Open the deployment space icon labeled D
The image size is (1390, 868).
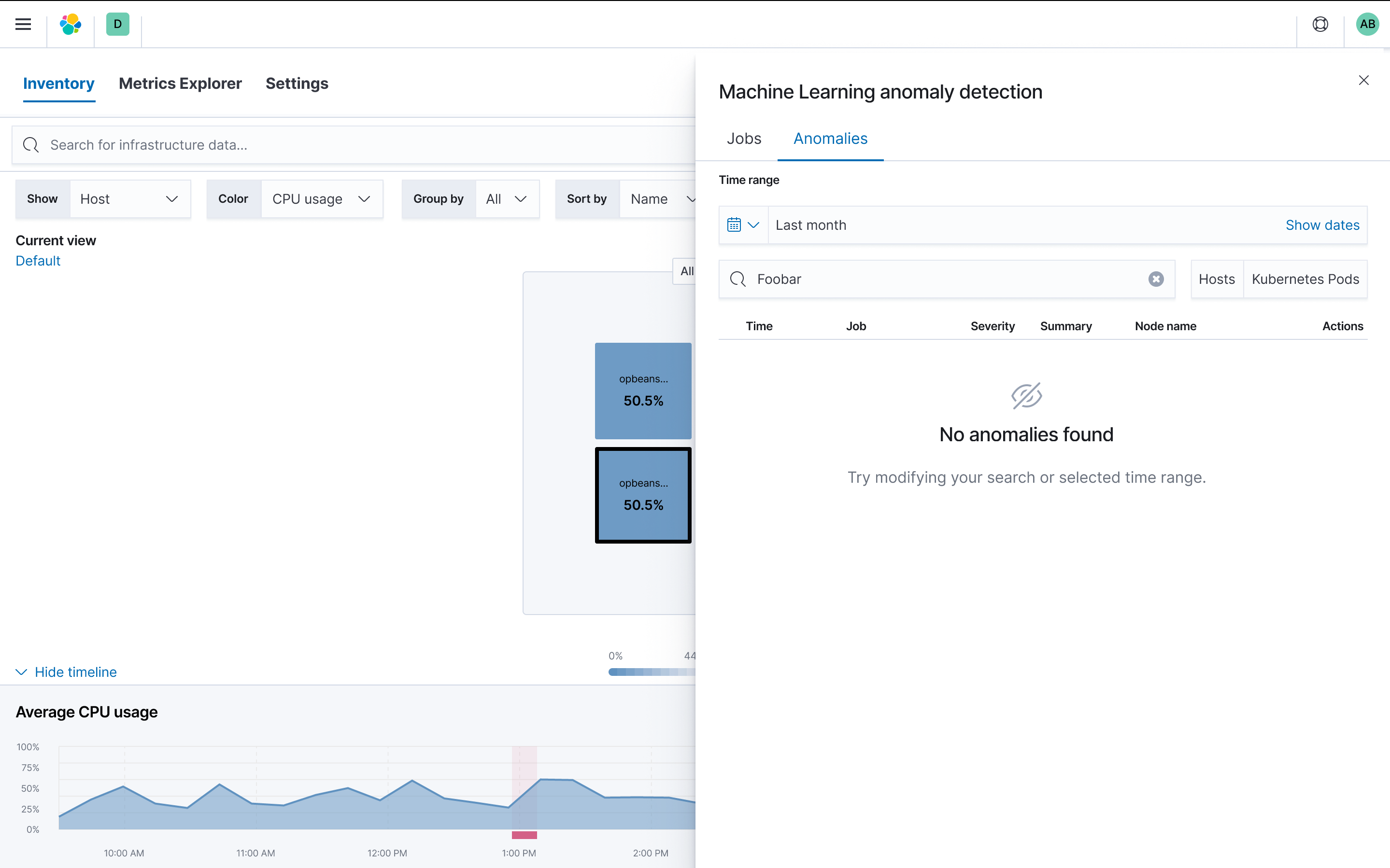(117, 24)
